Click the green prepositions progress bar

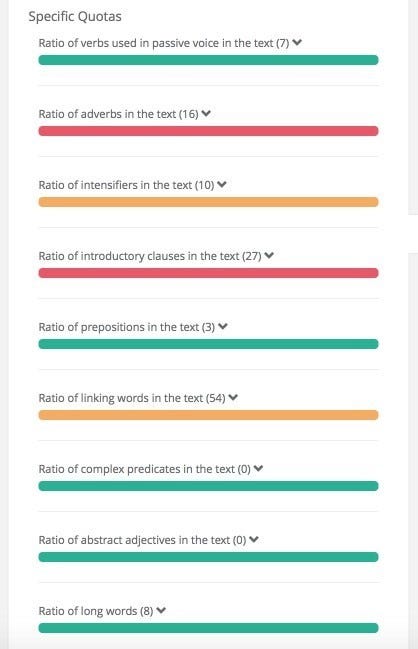208,344
